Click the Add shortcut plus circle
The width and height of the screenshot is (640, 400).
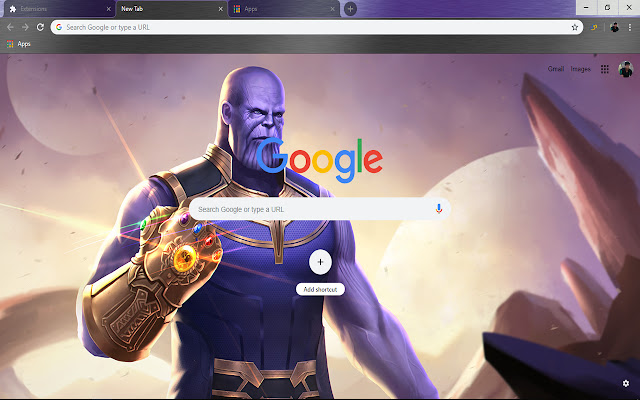[320, 262]
